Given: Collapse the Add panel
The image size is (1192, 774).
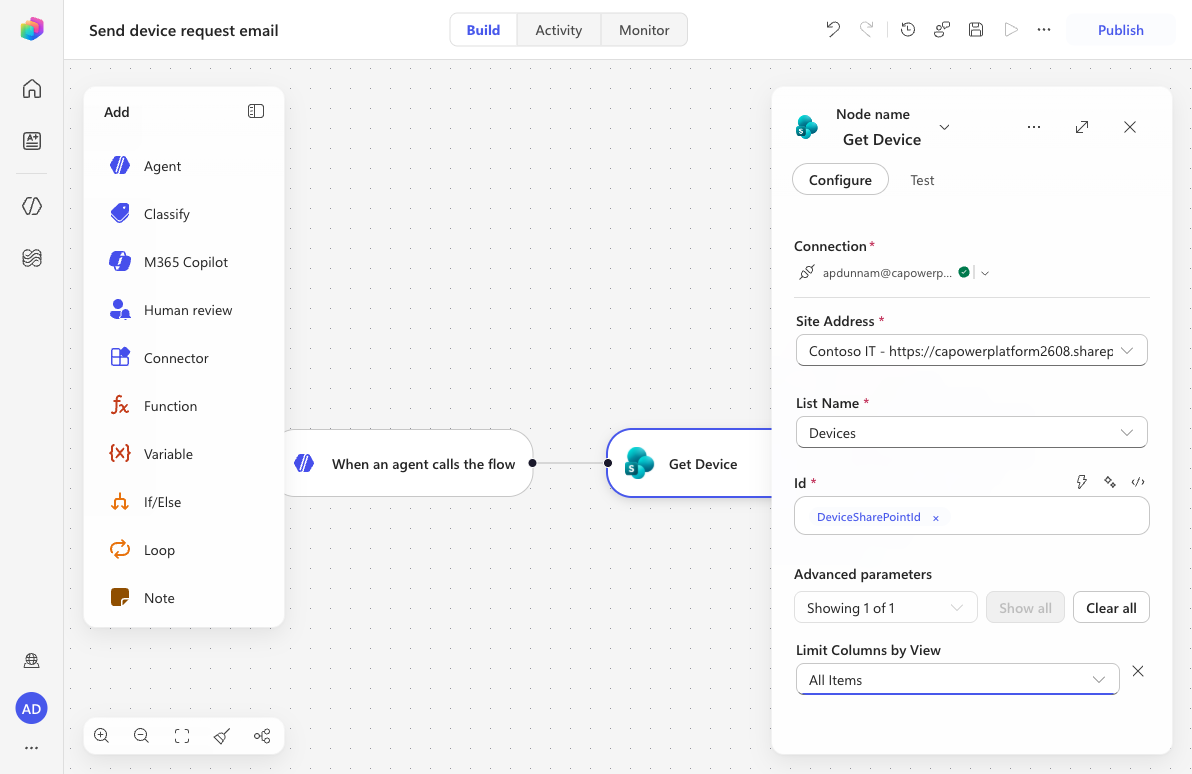Looking at the screenshot, I should tap(255, 111).
